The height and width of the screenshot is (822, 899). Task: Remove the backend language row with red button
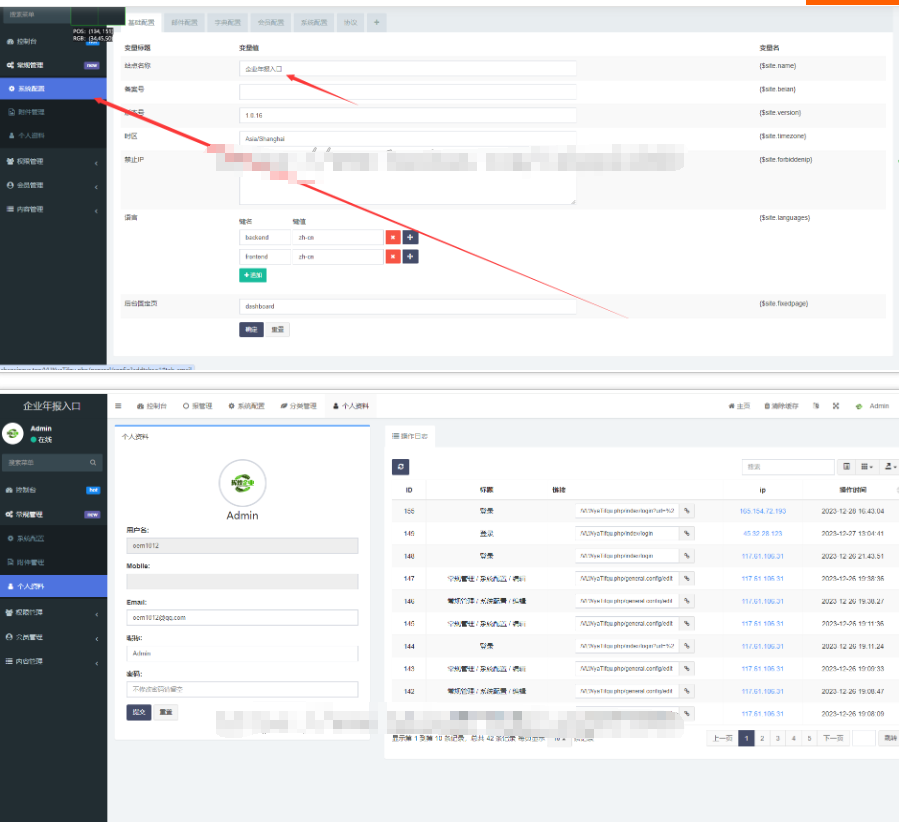click(x=393, y=237)
